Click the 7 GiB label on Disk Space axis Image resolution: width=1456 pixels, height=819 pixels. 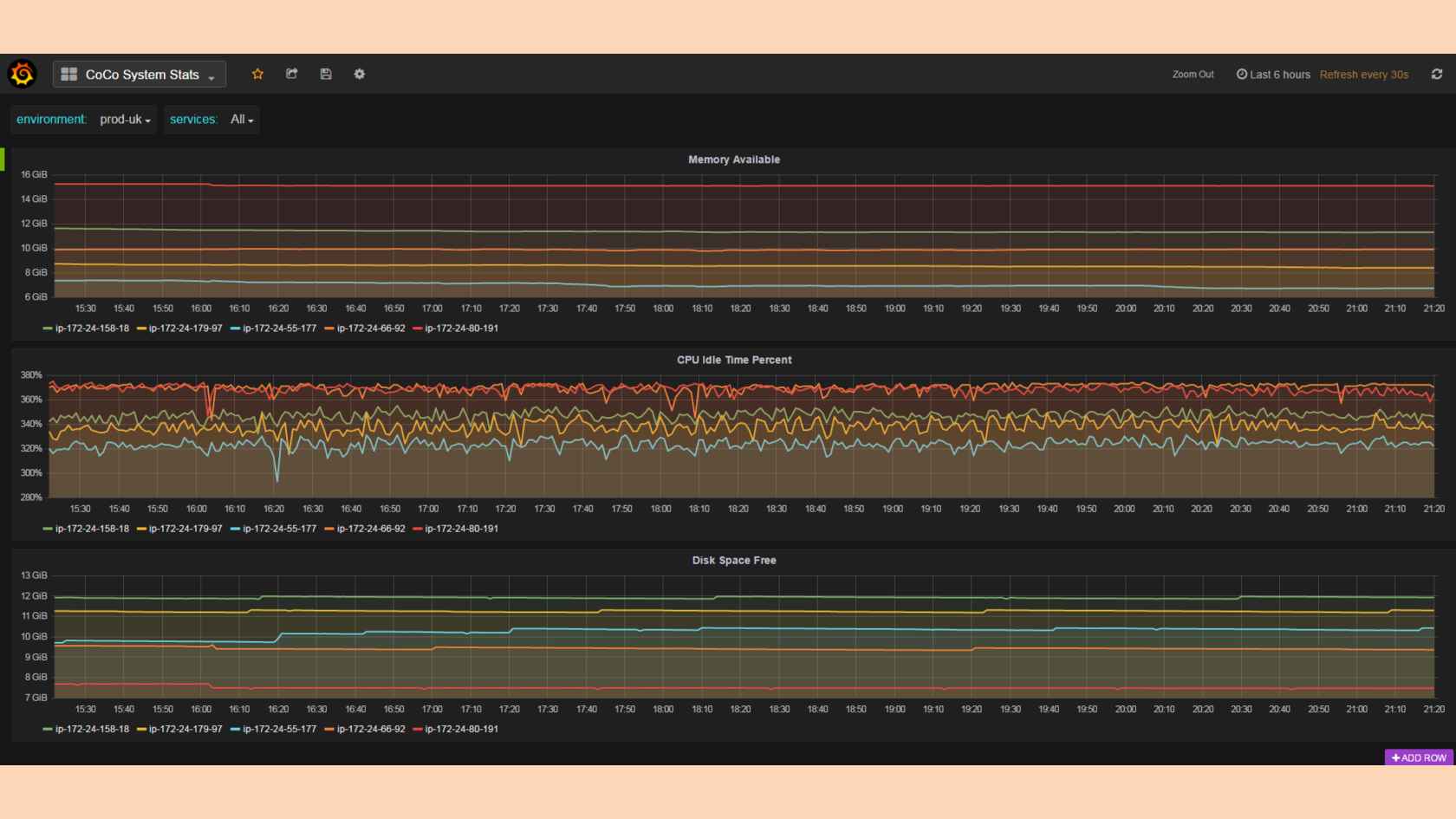36,698
